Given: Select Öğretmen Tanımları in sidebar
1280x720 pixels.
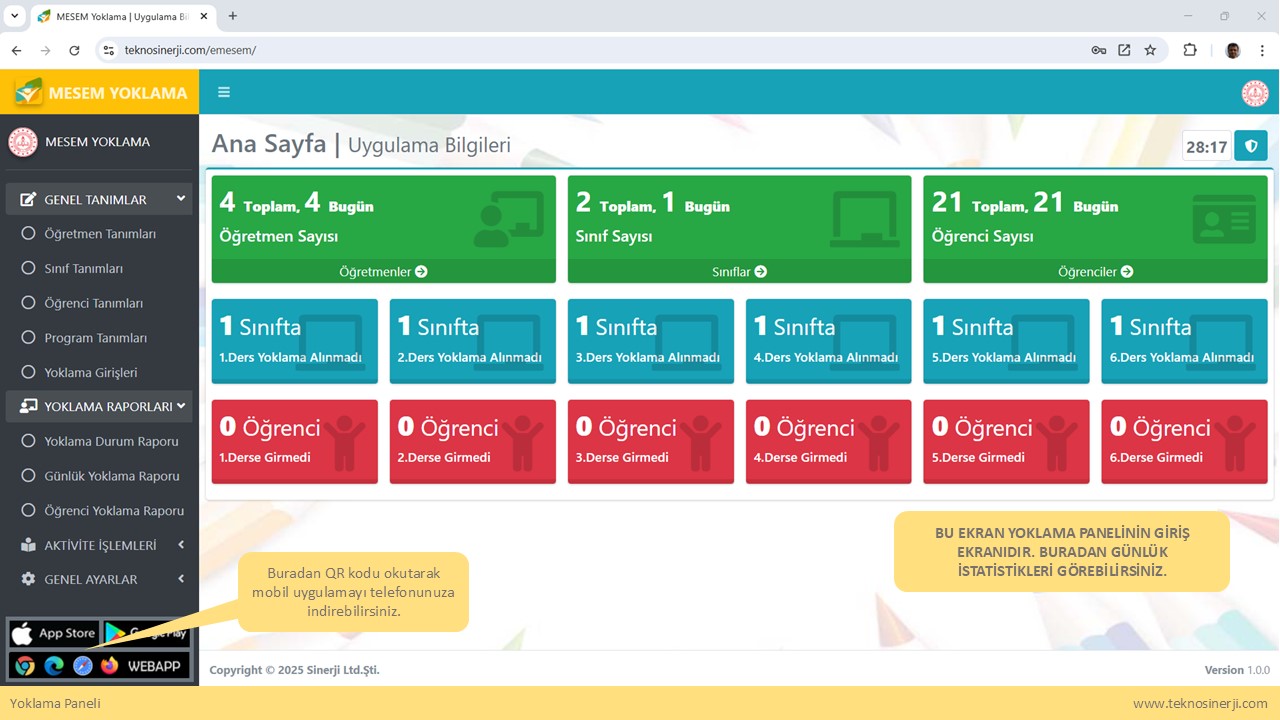Looking at the screenshot, I should point(100,234).
